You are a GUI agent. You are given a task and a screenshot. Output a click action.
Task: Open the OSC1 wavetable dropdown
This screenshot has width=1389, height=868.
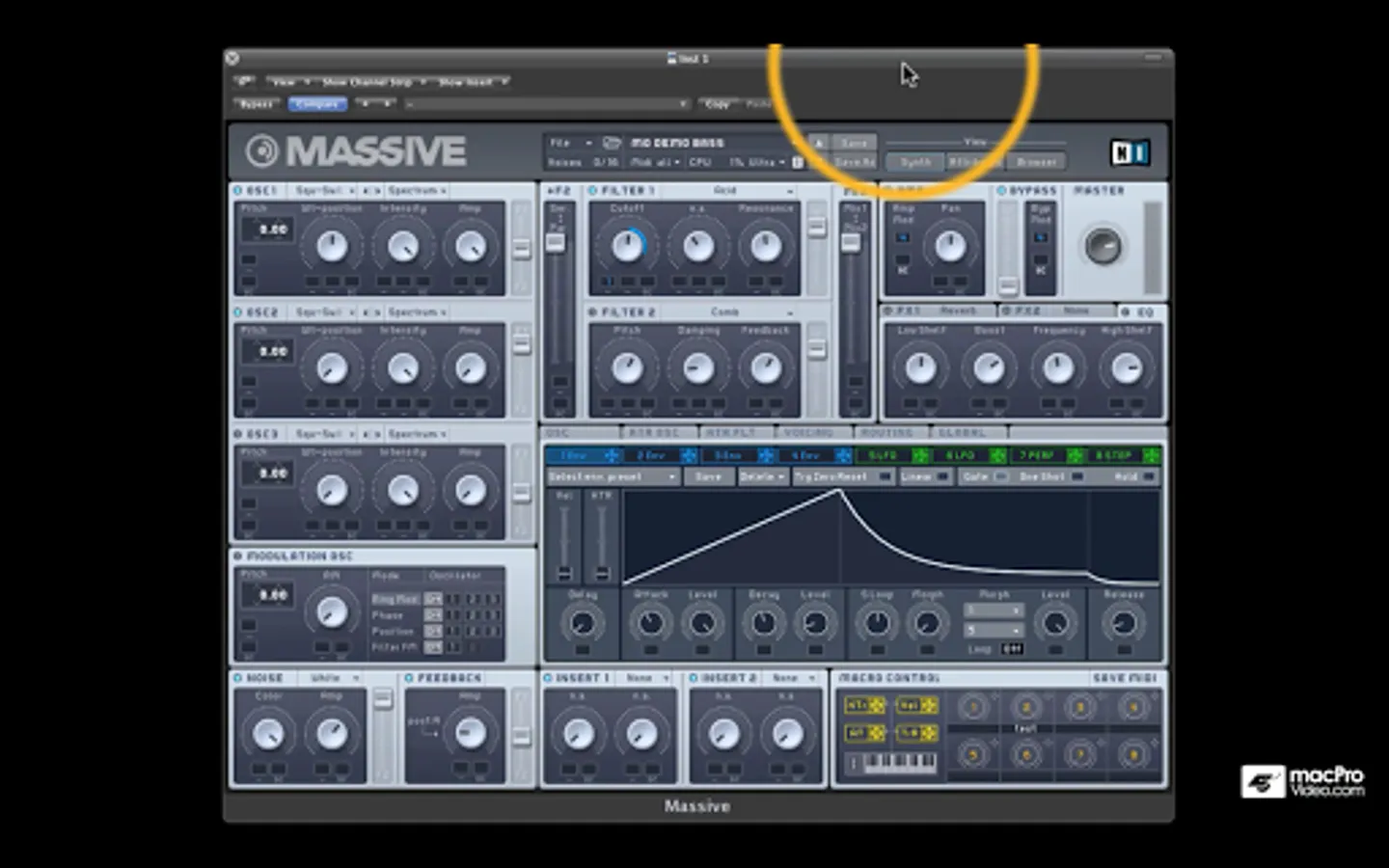click(325, 191)
